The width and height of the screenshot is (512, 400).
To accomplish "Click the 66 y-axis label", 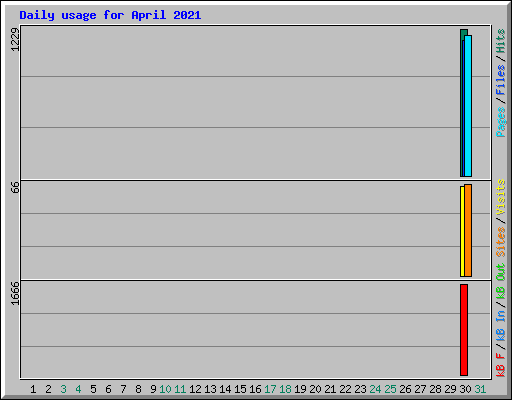I will (15, 187).
